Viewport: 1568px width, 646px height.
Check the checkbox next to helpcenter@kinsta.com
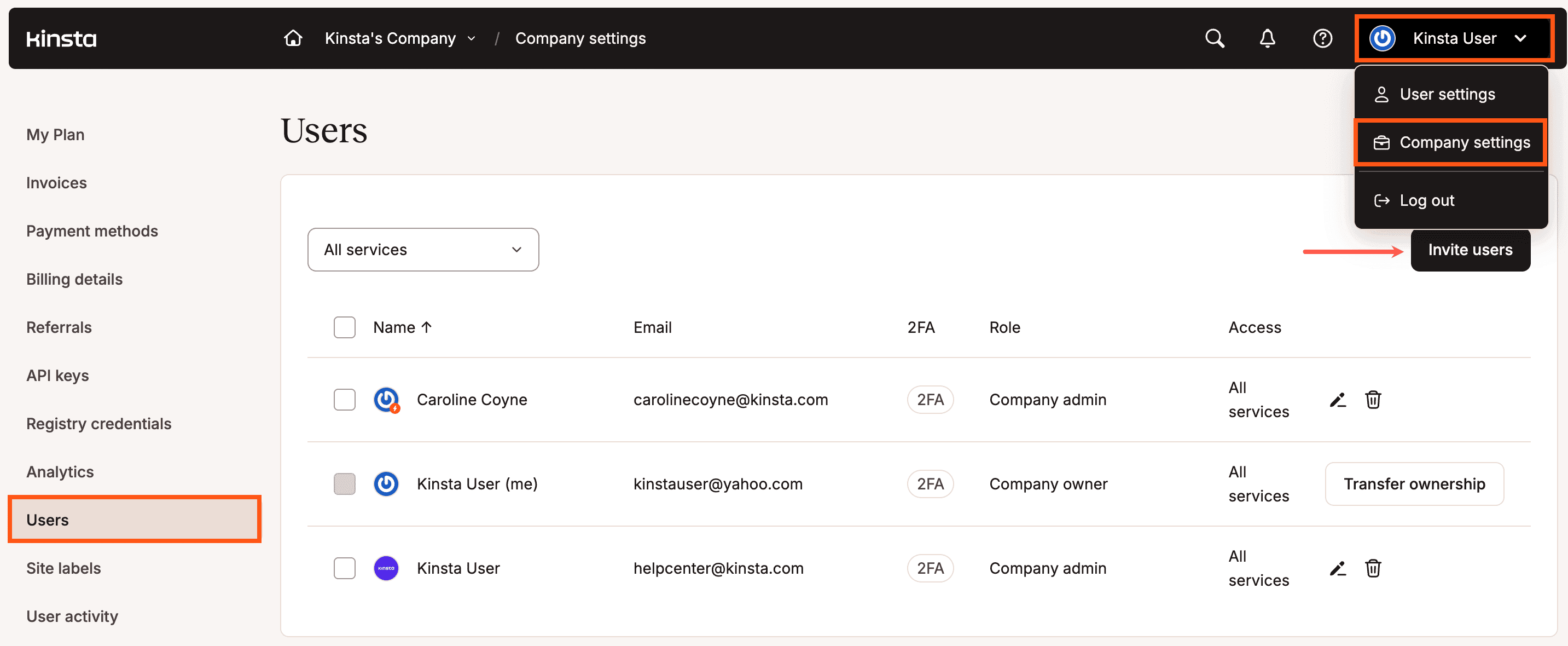coord(344,568)
